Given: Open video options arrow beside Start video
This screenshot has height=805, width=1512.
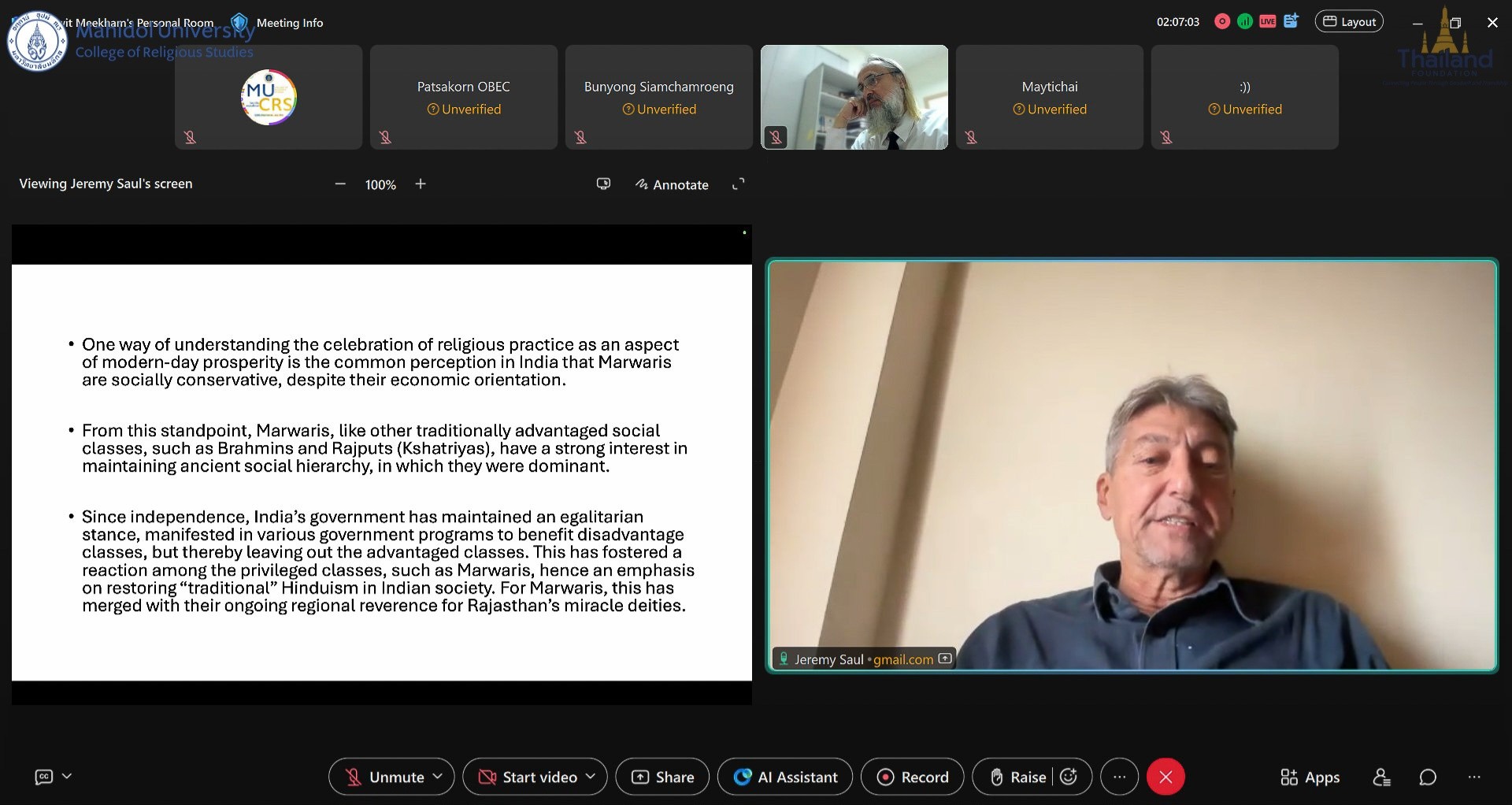Looking at the screenshot, I should pos(591,777).
